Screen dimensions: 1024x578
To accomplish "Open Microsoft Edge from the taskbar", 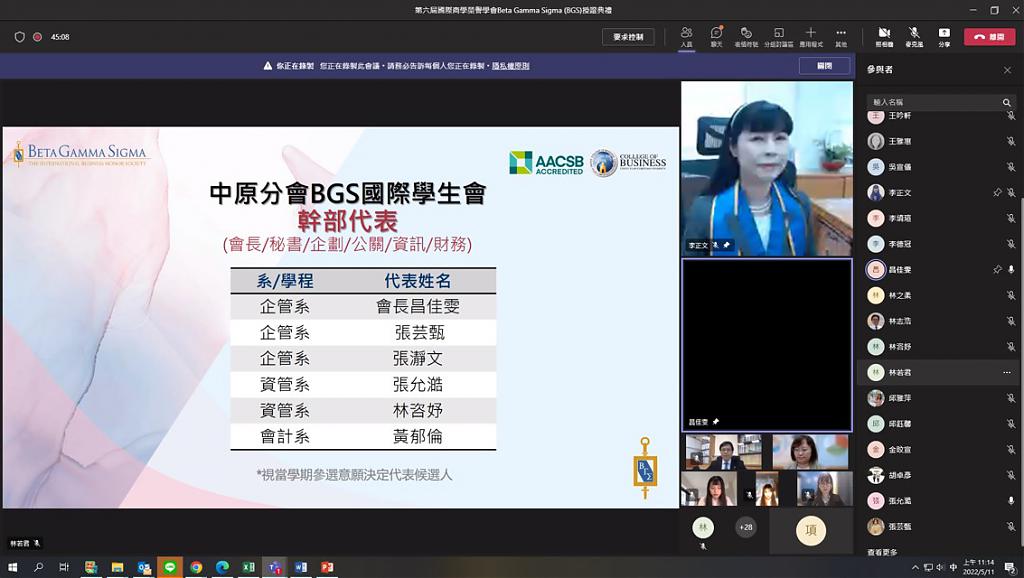I will click(222, 567).
